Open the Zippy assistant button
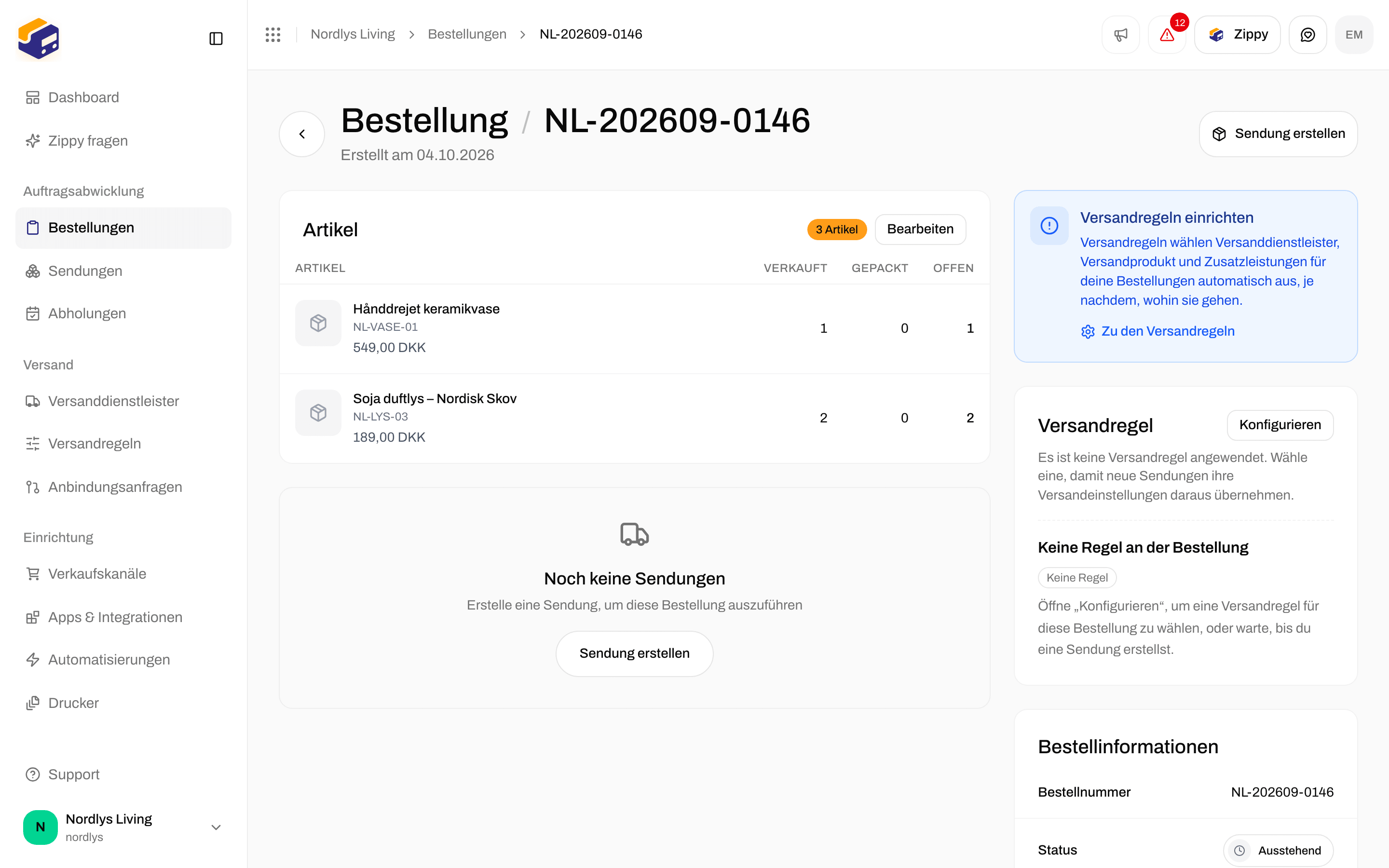 [1238, 34]
